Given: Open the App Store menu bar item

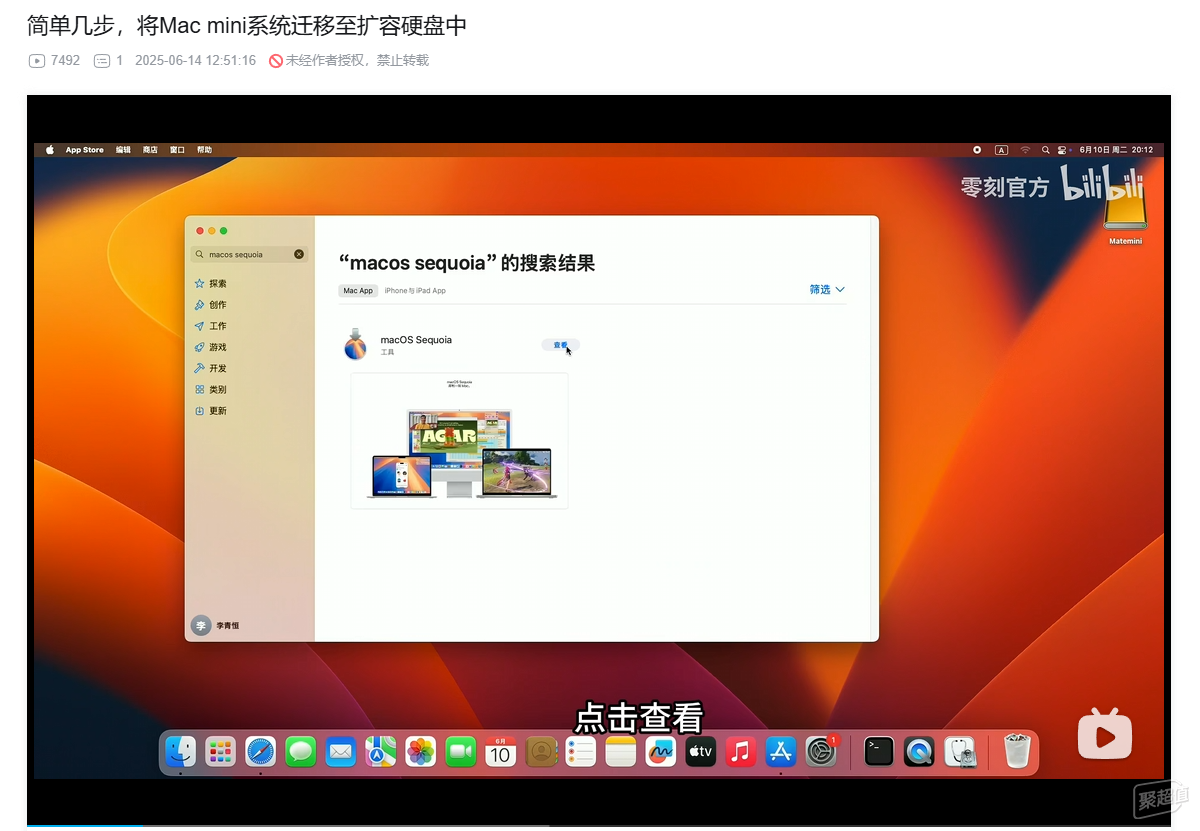Looking at the screenshot, I should 85,150.
